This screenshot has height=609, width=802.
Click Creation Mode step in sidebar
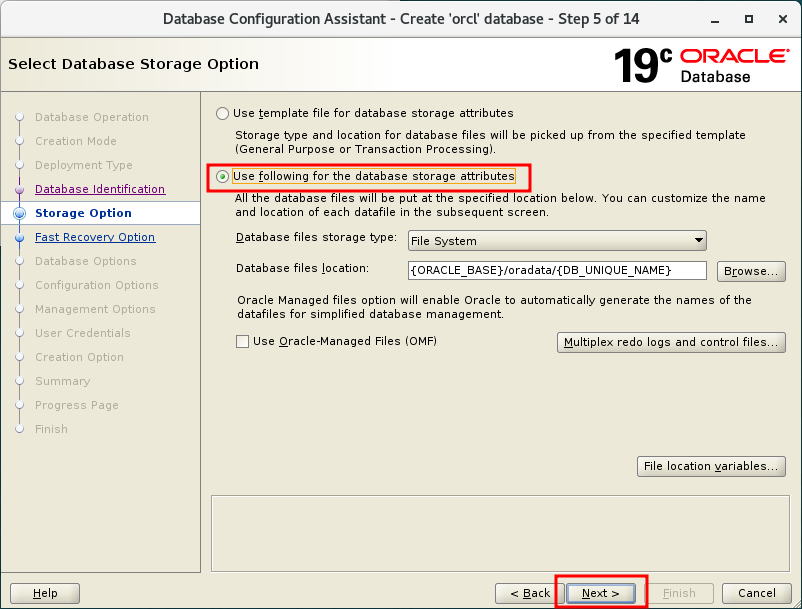tap(76, 141)
